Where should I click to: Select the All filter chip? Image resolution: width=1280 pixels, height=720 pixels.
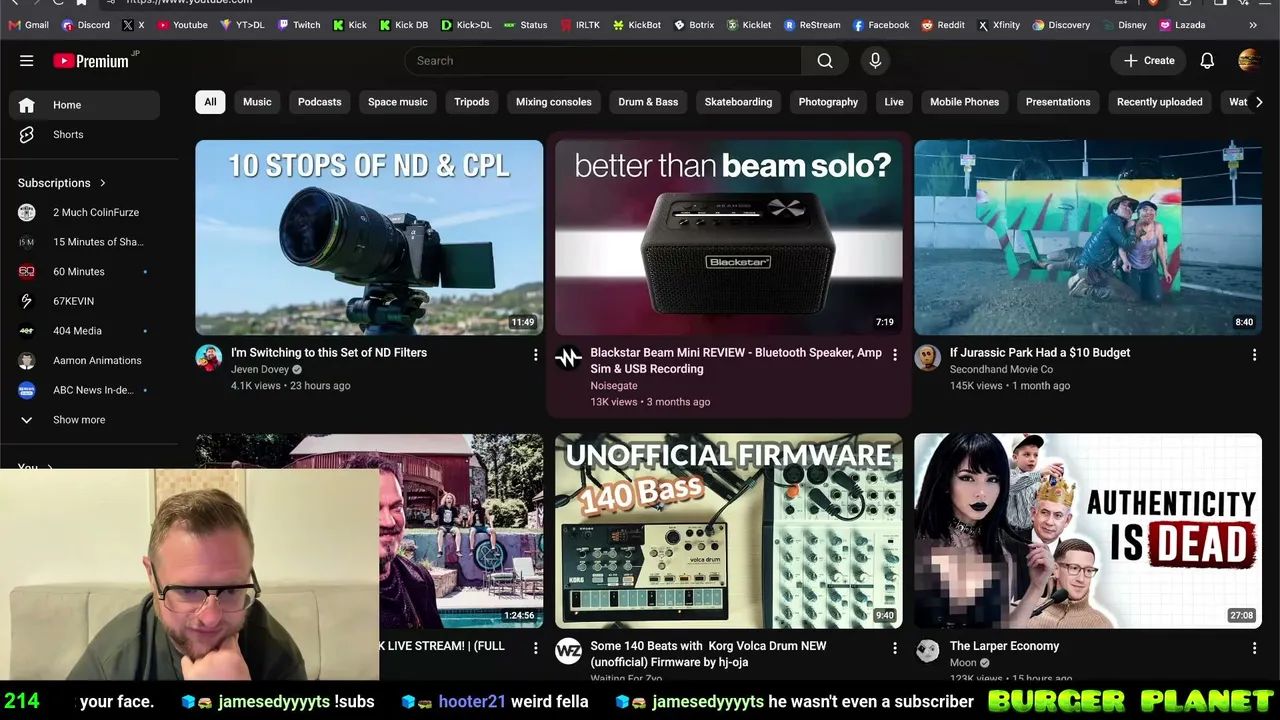coord(210,102)
